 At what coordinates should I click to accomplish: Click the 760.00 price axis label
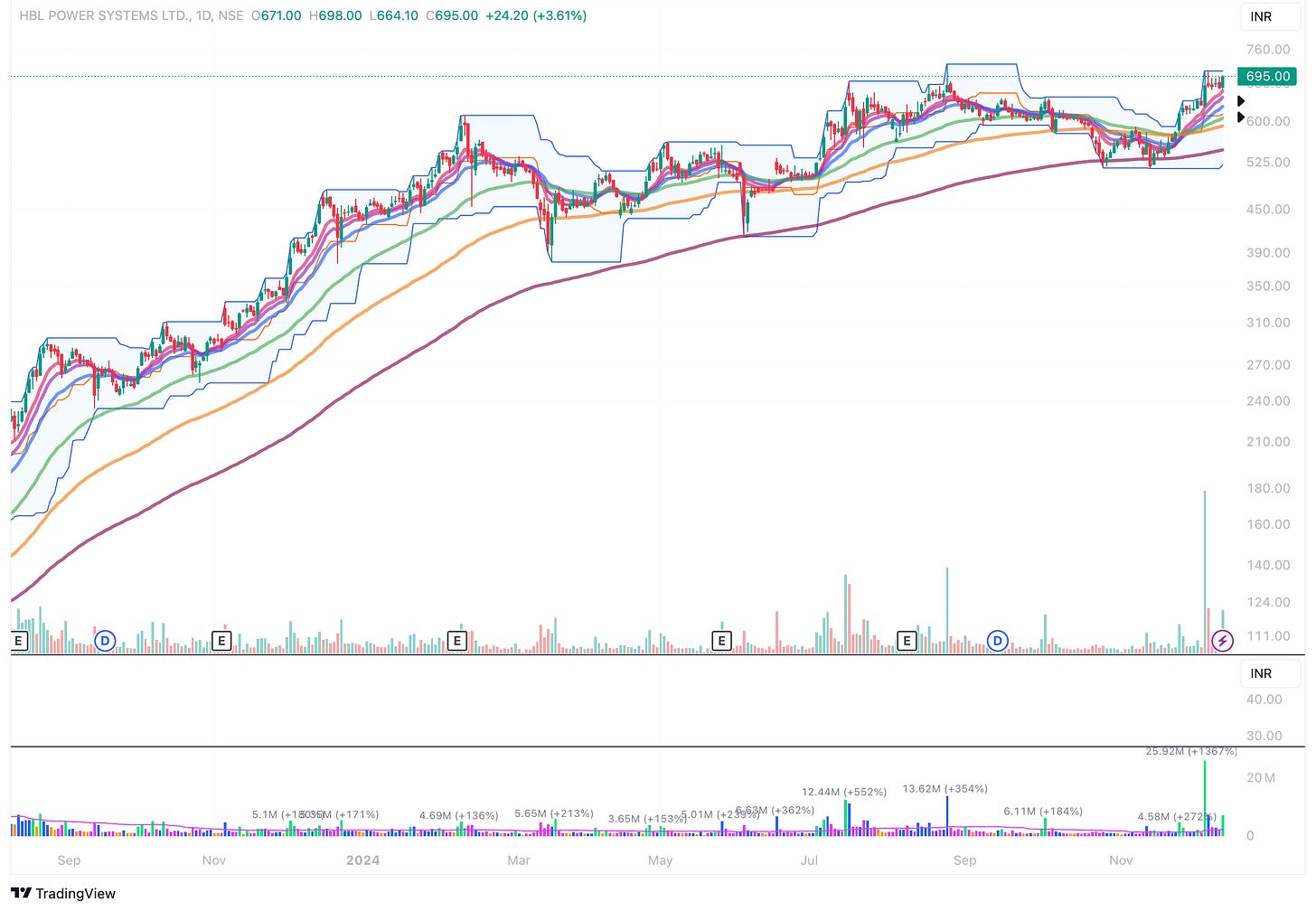(x=1268, y=50)
